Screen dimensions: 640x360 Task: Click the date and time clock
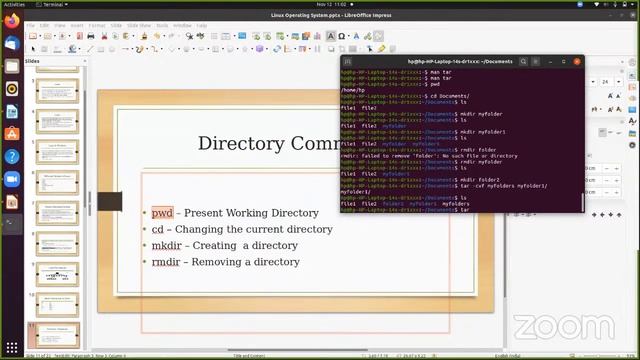point(331,4)
